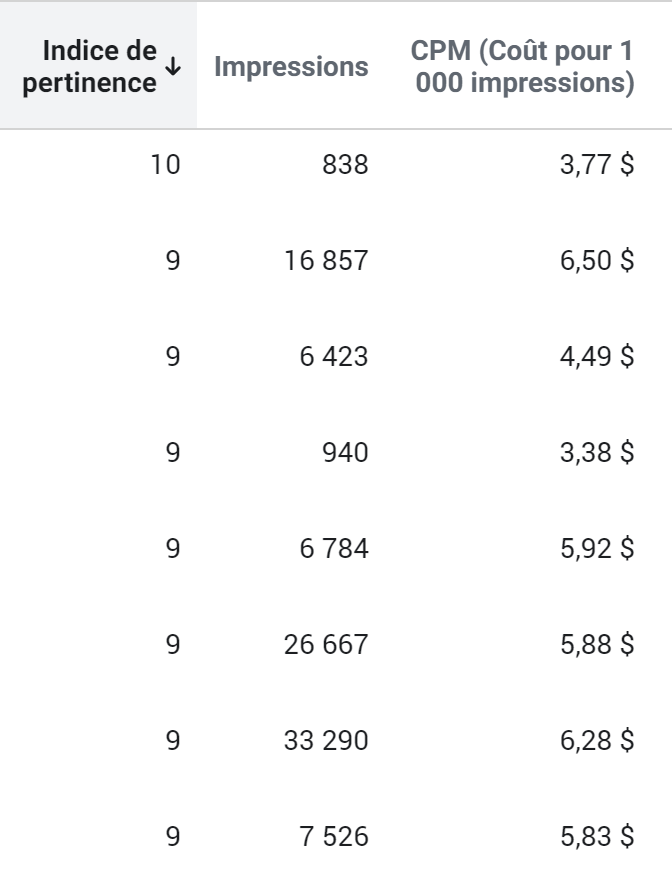The height and width of the screenshot is (894, 672).
Task: Select the relevance score 10 cell
Action: [165, 165]
